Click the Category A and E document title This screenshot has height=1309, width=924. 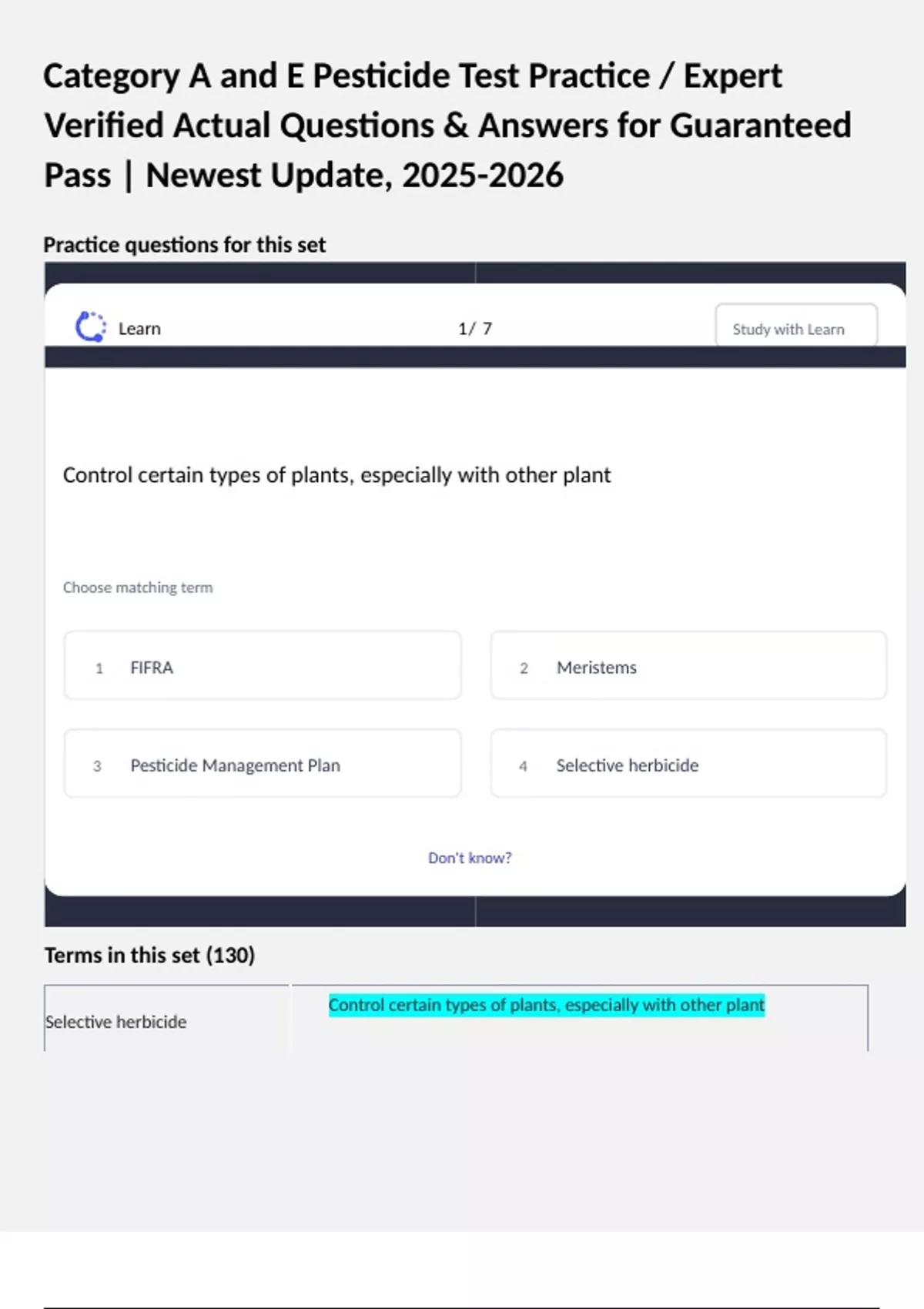[x=447, y=126]
